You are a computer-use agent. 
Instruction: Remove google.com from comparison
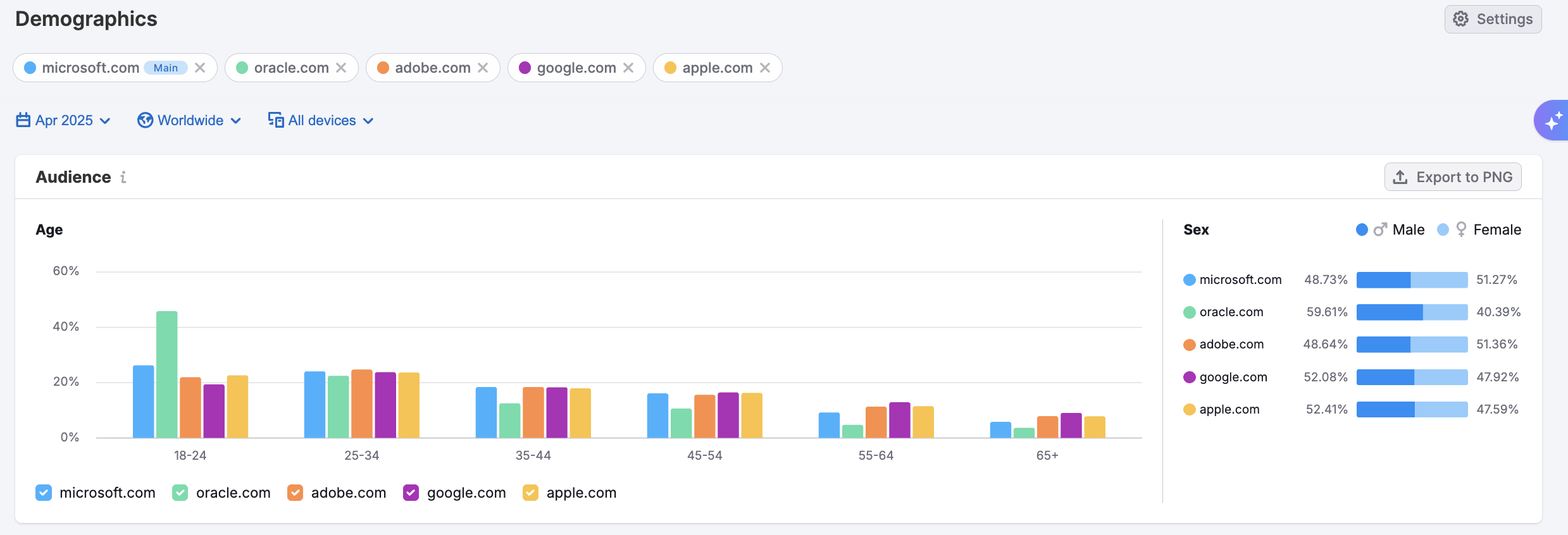(628, 68)
